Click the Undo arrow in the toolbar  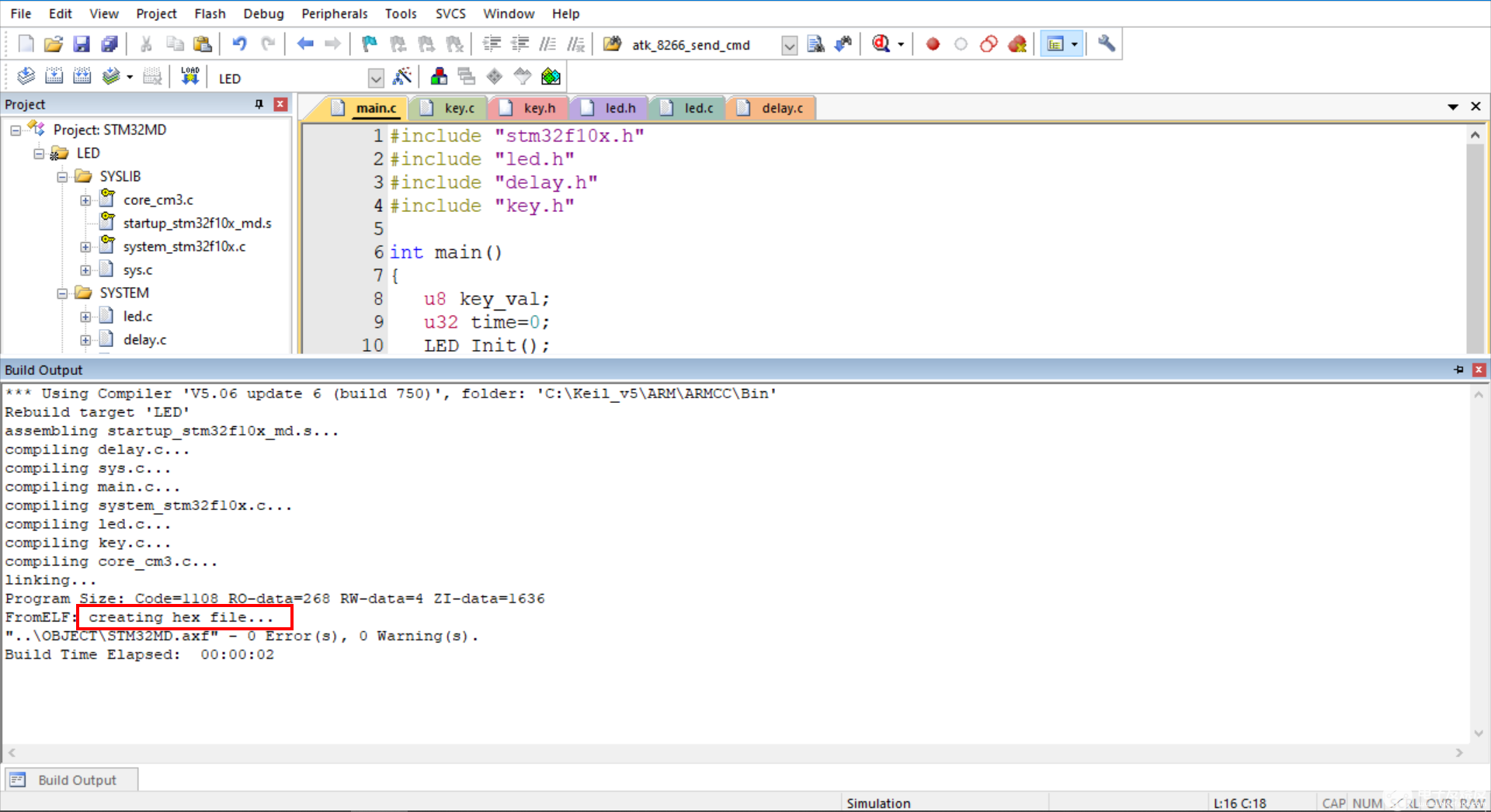pyautogui.click(x=239, y=44)
